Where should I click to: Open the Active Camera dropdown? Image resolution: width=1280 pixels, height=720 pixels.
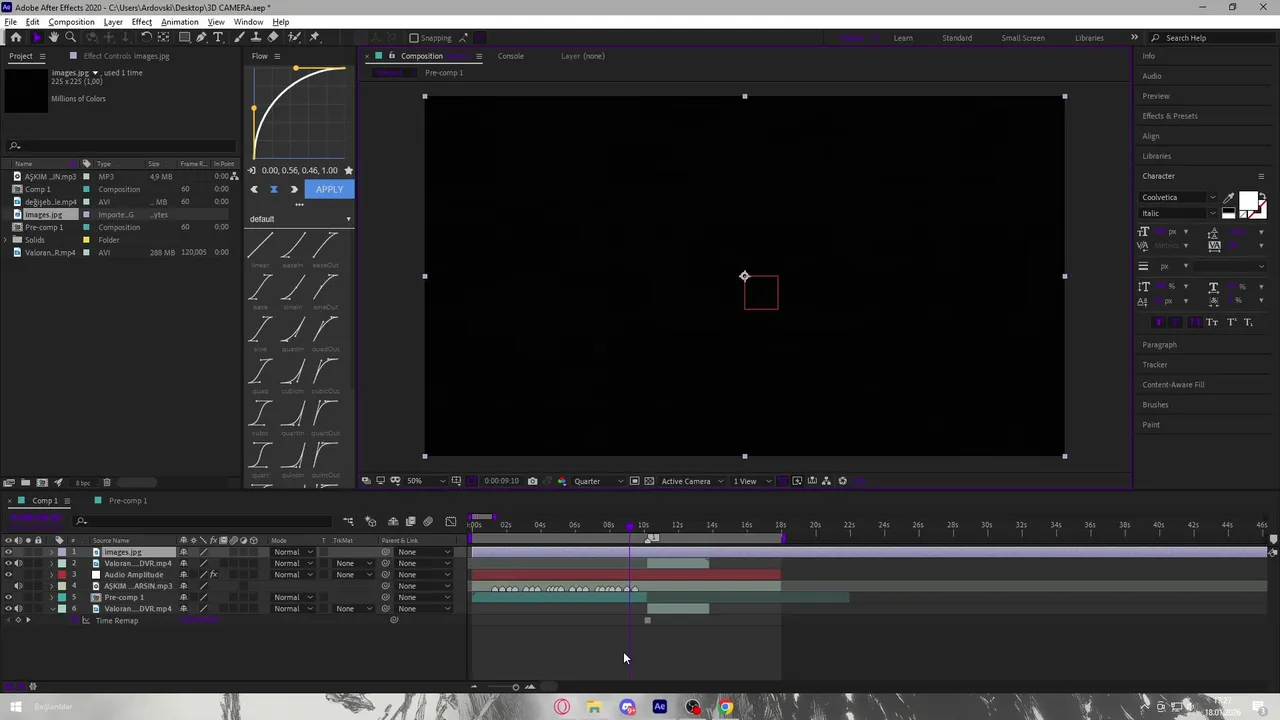[690, 481]
